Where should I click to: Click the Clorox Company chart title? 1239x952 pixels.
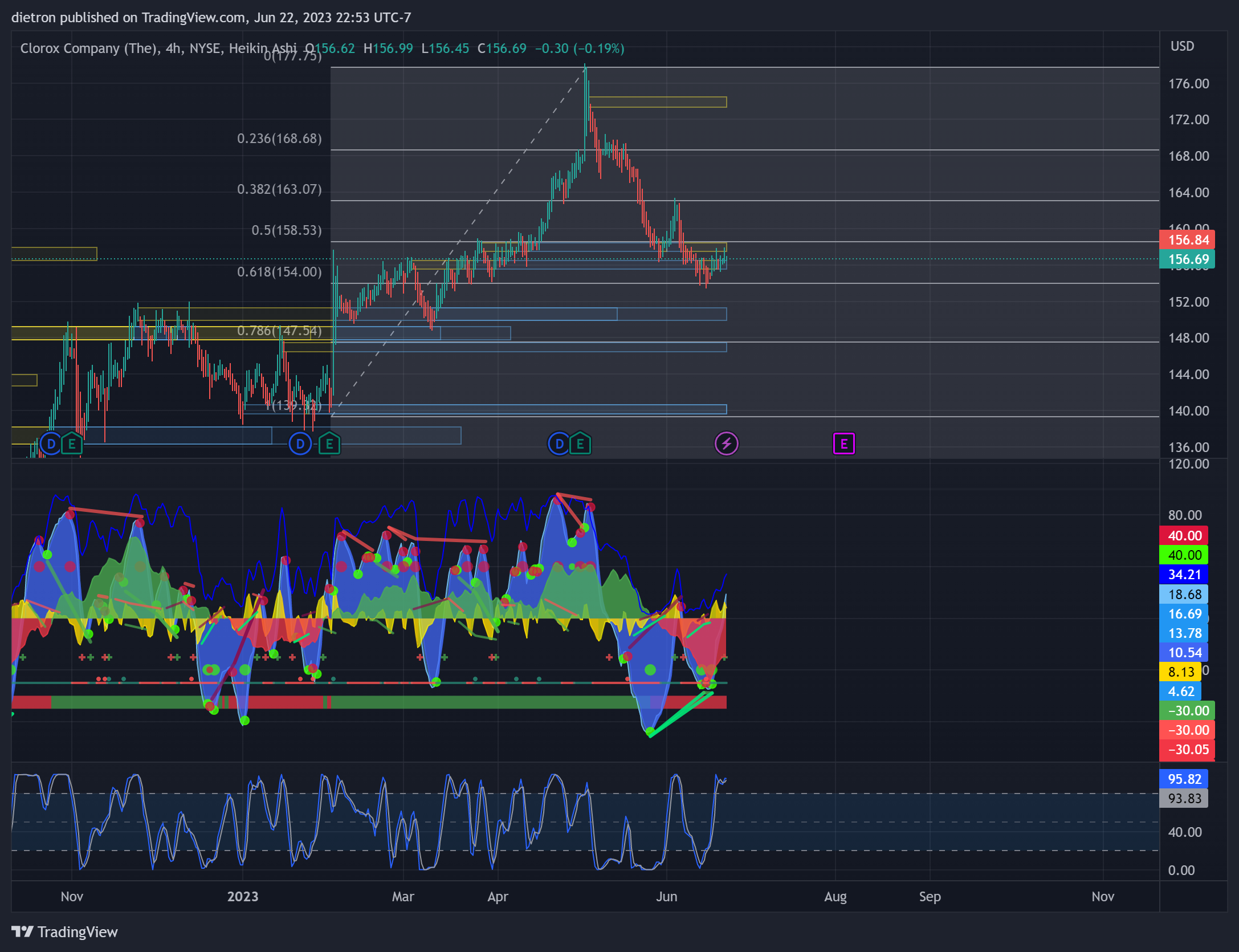pyautogui.click(x=158, y=48)
